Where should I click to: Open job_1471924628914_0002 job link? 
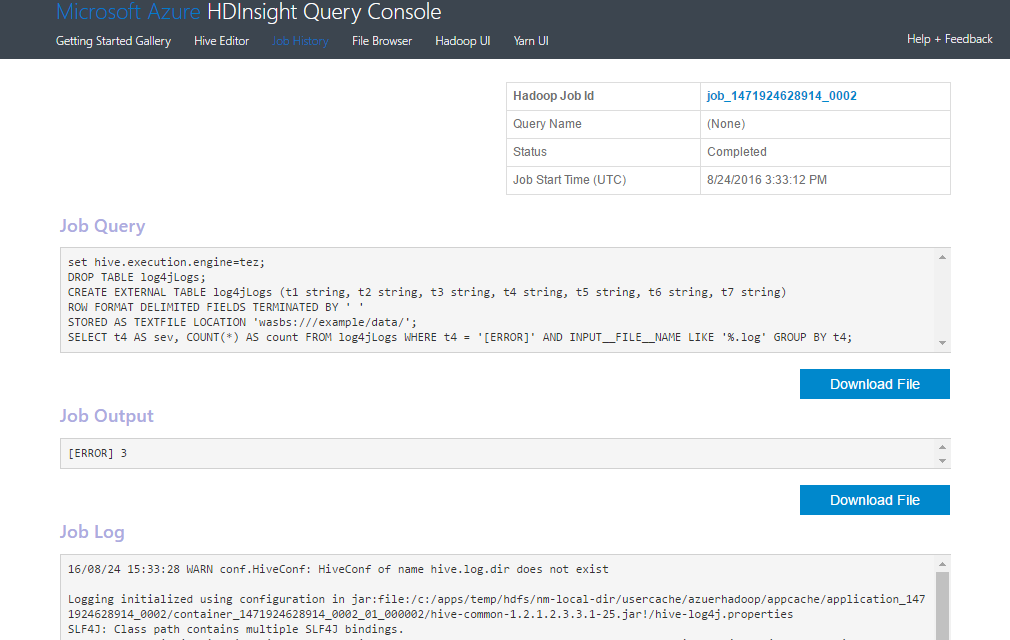(781, 96)
